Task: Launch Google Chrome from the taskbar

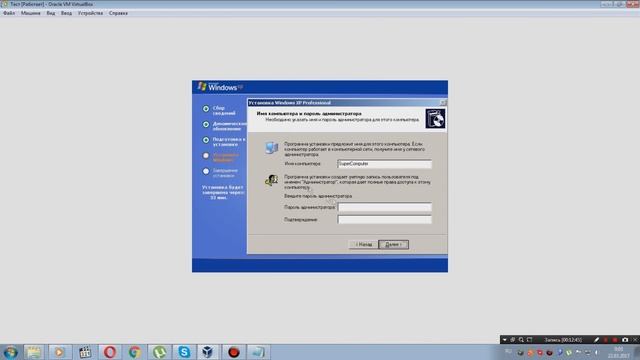Action: pyautogui.click(x=135, y=352)
